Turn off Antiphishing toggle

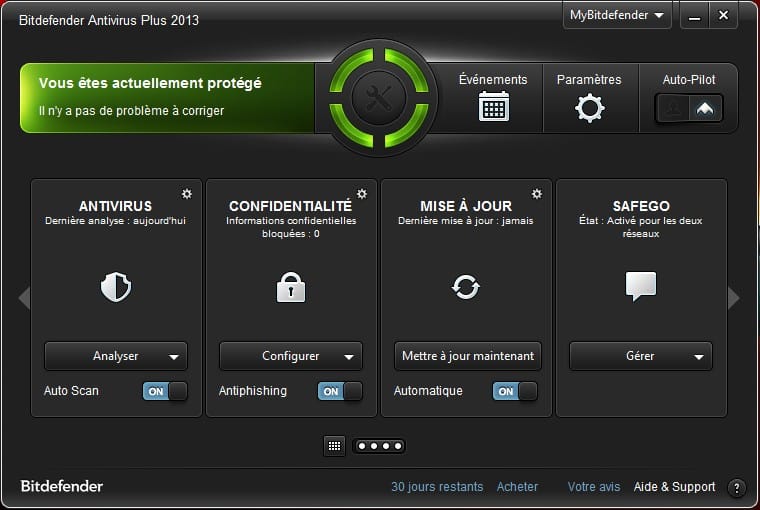[340, 391]
